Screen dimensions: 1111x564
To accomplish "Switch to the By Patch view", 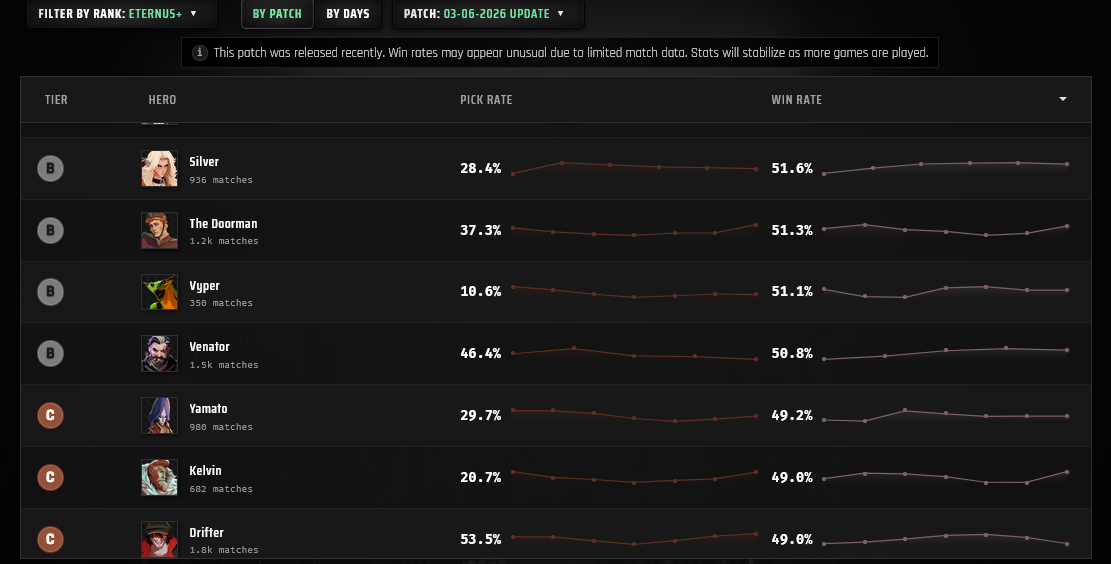I will pos(277,13).
